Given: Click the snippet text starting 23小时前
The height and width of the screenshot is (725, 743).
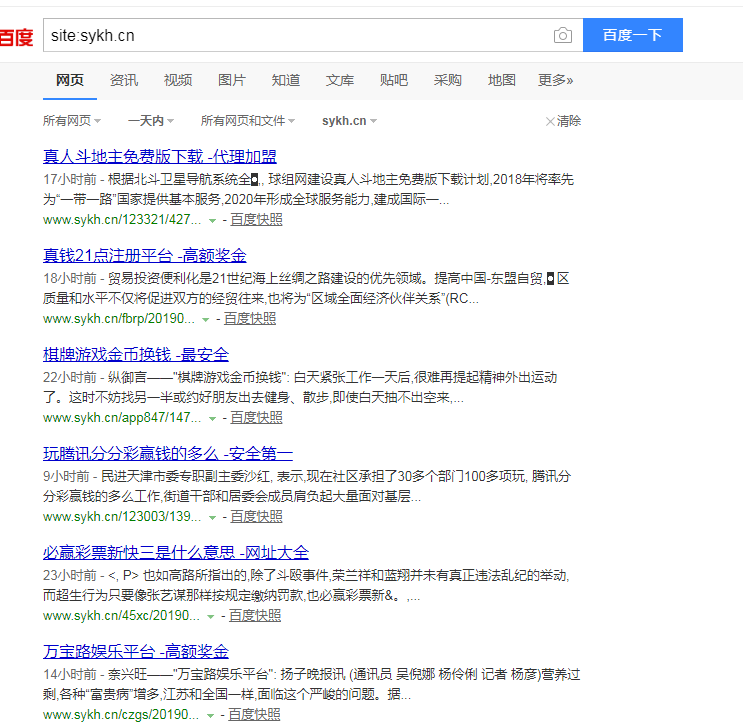Looking at the screenshot, I should [306, 585].
